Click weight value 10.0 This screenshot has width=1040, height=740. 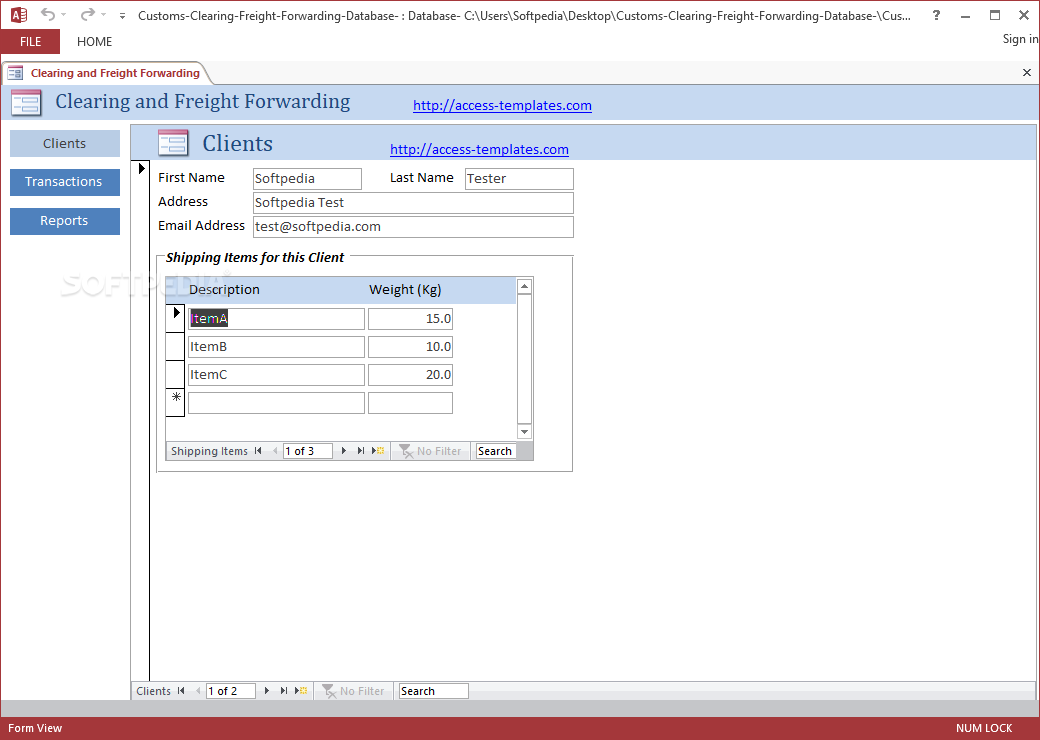[x=411, y=347]
